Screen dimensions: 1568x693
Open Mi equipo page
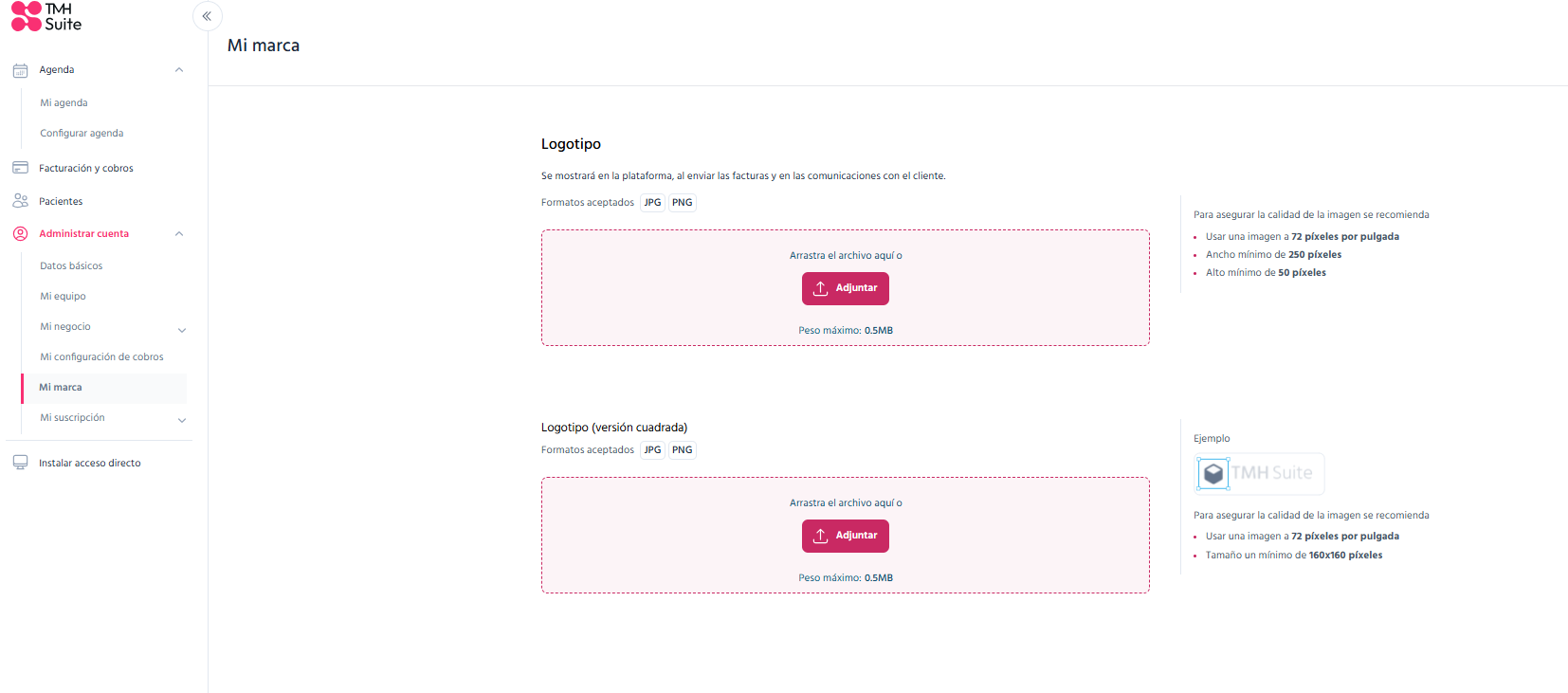(63, 296)
